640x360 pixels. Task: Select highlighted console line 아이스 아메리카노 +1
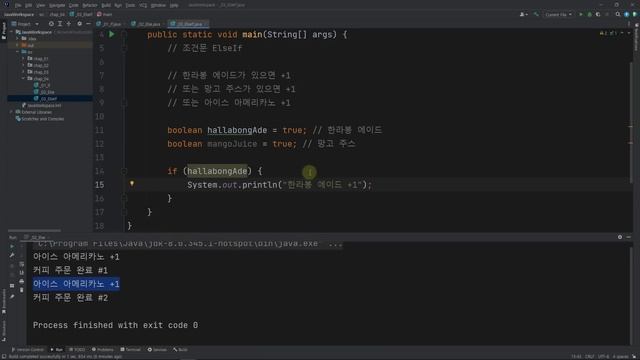[76, 284]
